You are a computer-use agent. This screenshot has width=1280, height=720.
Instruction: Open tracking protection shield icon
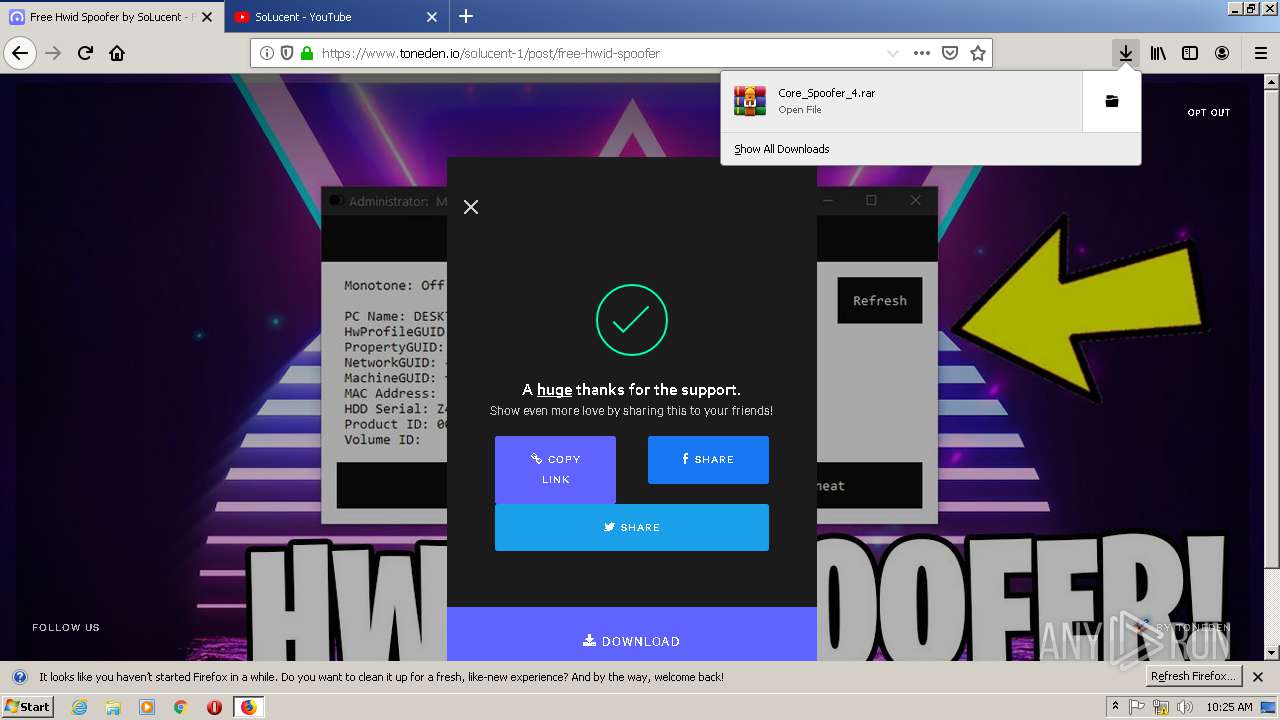pyautogui.click(x=287, y=53)
